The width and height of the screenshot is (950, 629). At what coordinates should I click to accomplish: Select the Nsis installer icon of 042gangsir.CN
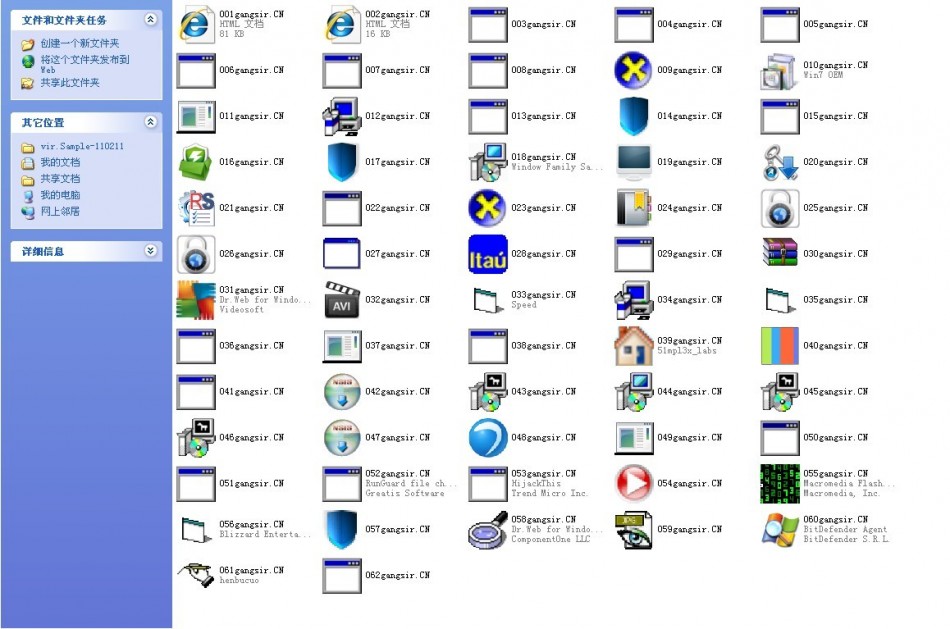pyautogui.click(x=342, y=392)
